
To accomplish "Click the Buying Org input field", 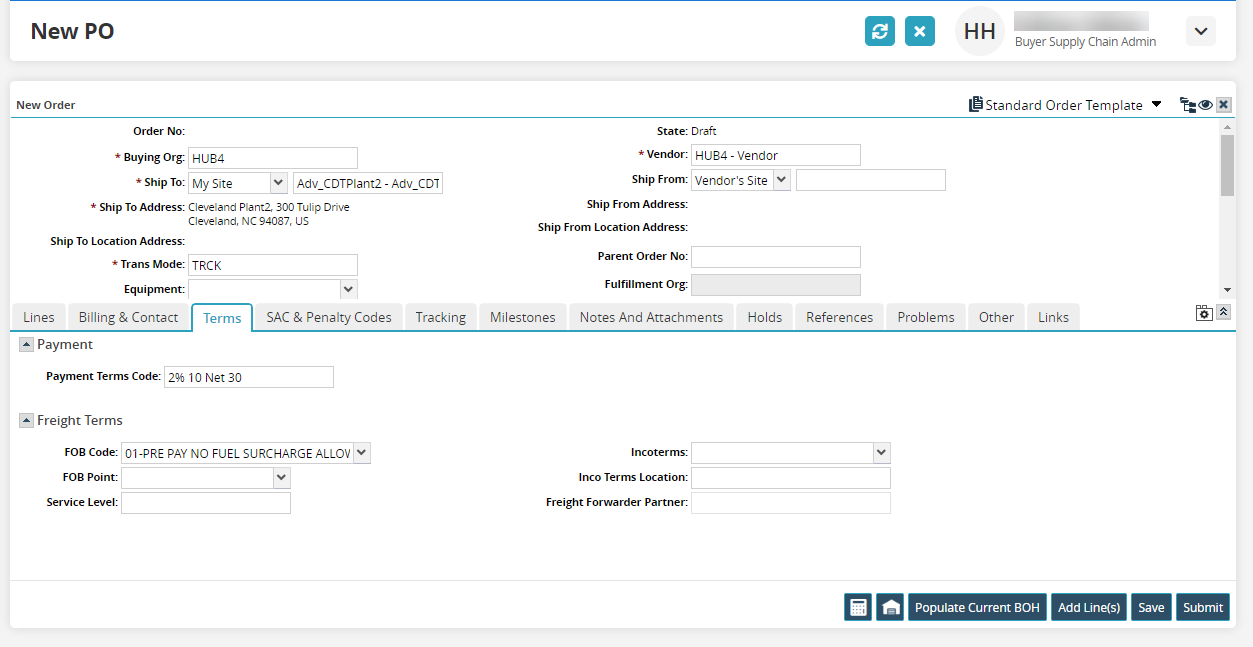I will [273, 158].
